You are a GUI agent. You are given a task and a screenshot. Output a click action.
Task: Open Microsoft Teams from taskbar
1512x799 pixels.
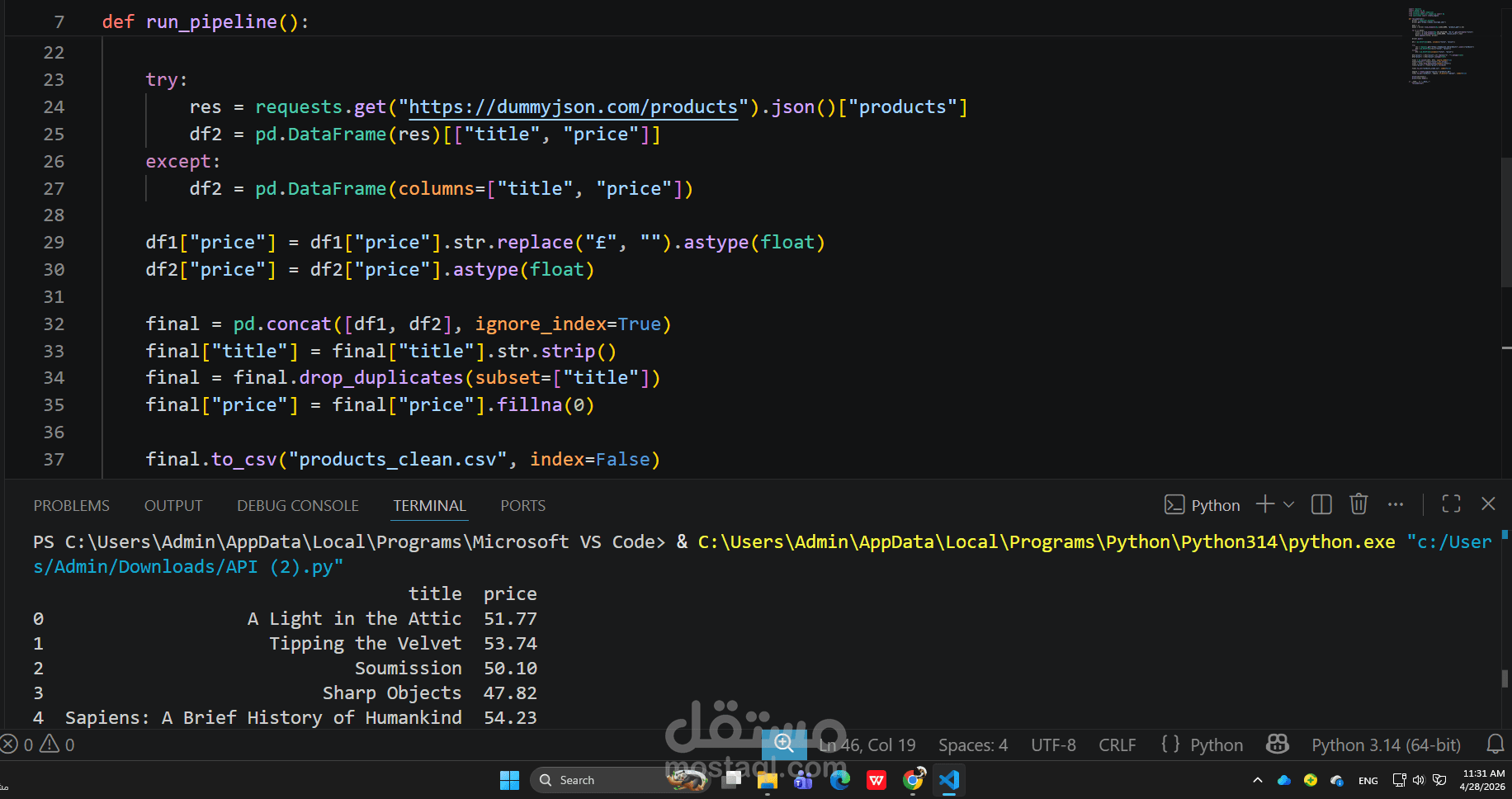point(803,780)
